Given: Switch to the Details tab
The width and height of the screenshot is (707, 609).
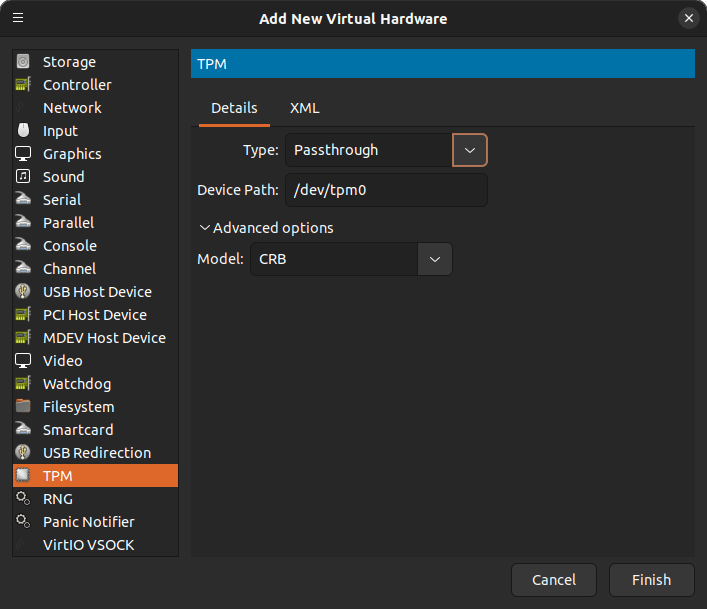Looking at the screenshot, I should tap(234, 108).
